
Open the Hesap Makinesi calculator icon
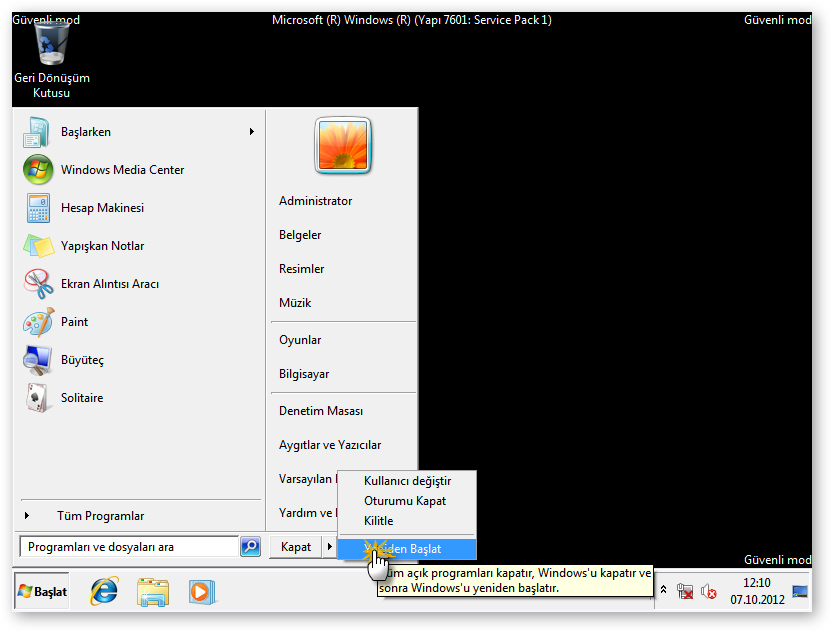(38, 208)
